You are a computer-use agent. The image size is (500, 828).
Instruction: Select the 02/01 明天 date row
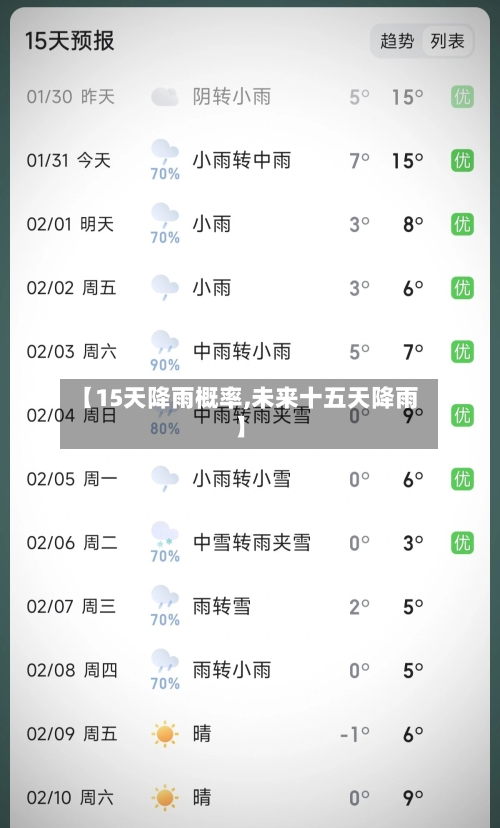250,224
